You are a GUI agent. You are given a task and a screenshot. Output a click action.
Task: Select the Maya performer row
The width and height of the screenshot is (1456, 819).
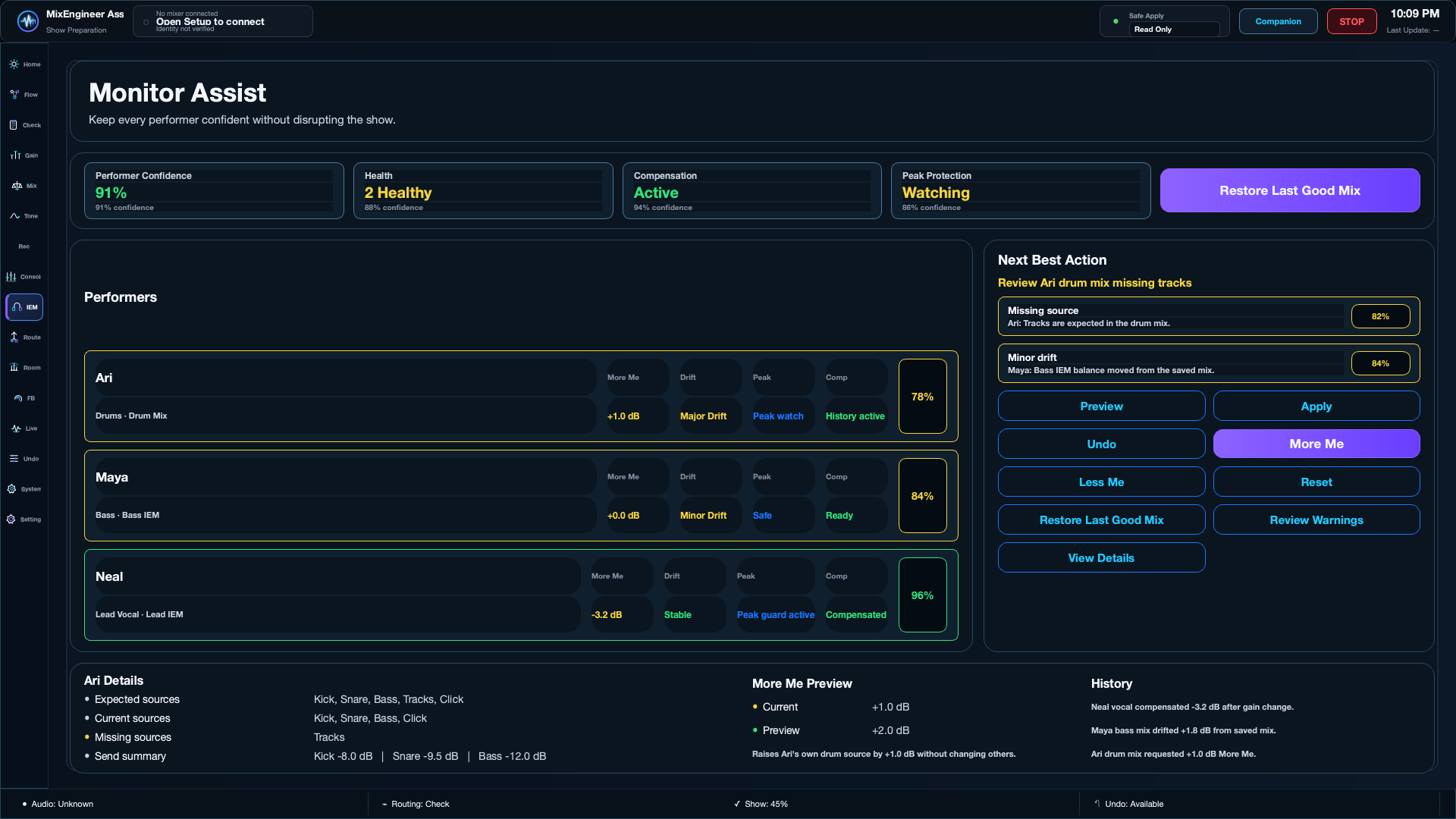(x=521, y=495)
